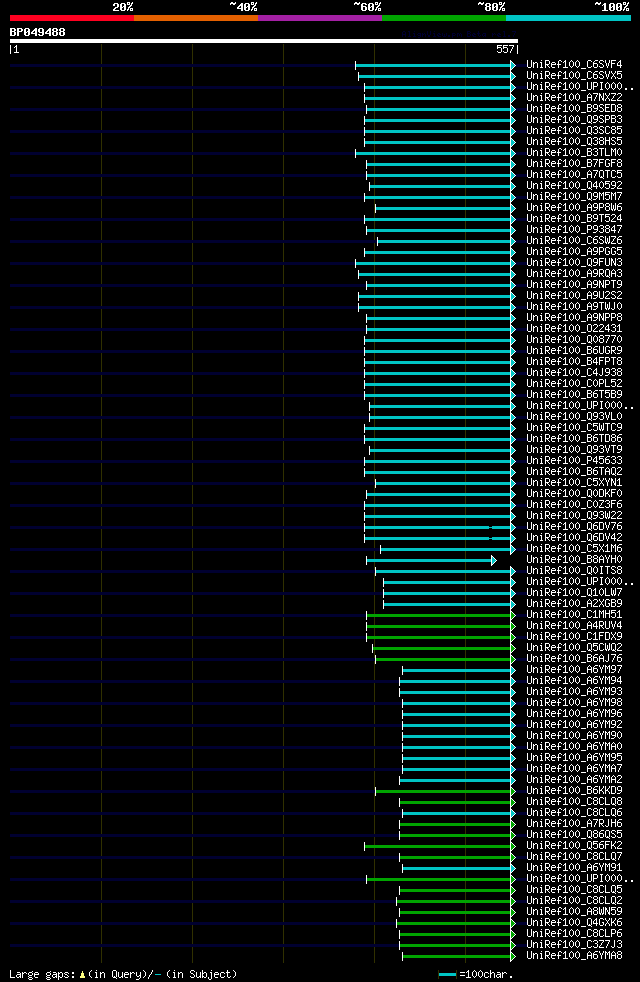Open the UniRef100_B8AYH0 entry
The height and width of the screenshot is (982, 640).
click(574, 560)
